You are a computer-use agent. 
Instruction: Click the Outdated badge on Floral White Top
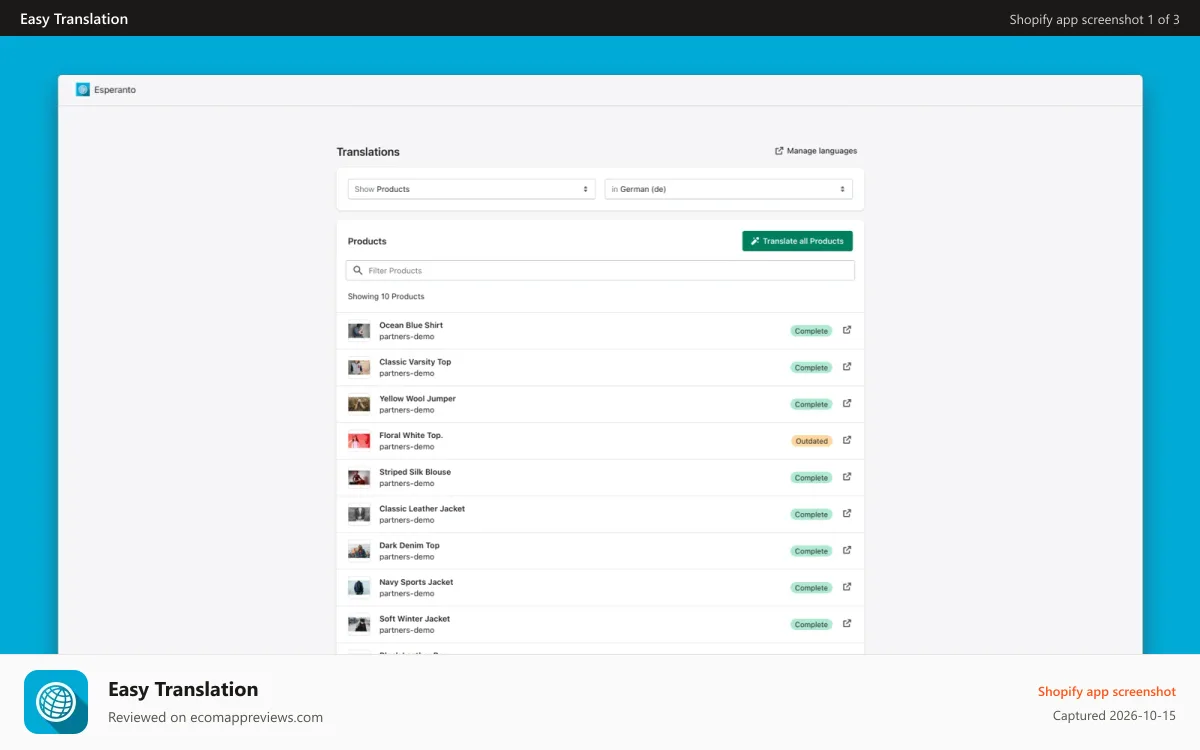tap(812, 441)
